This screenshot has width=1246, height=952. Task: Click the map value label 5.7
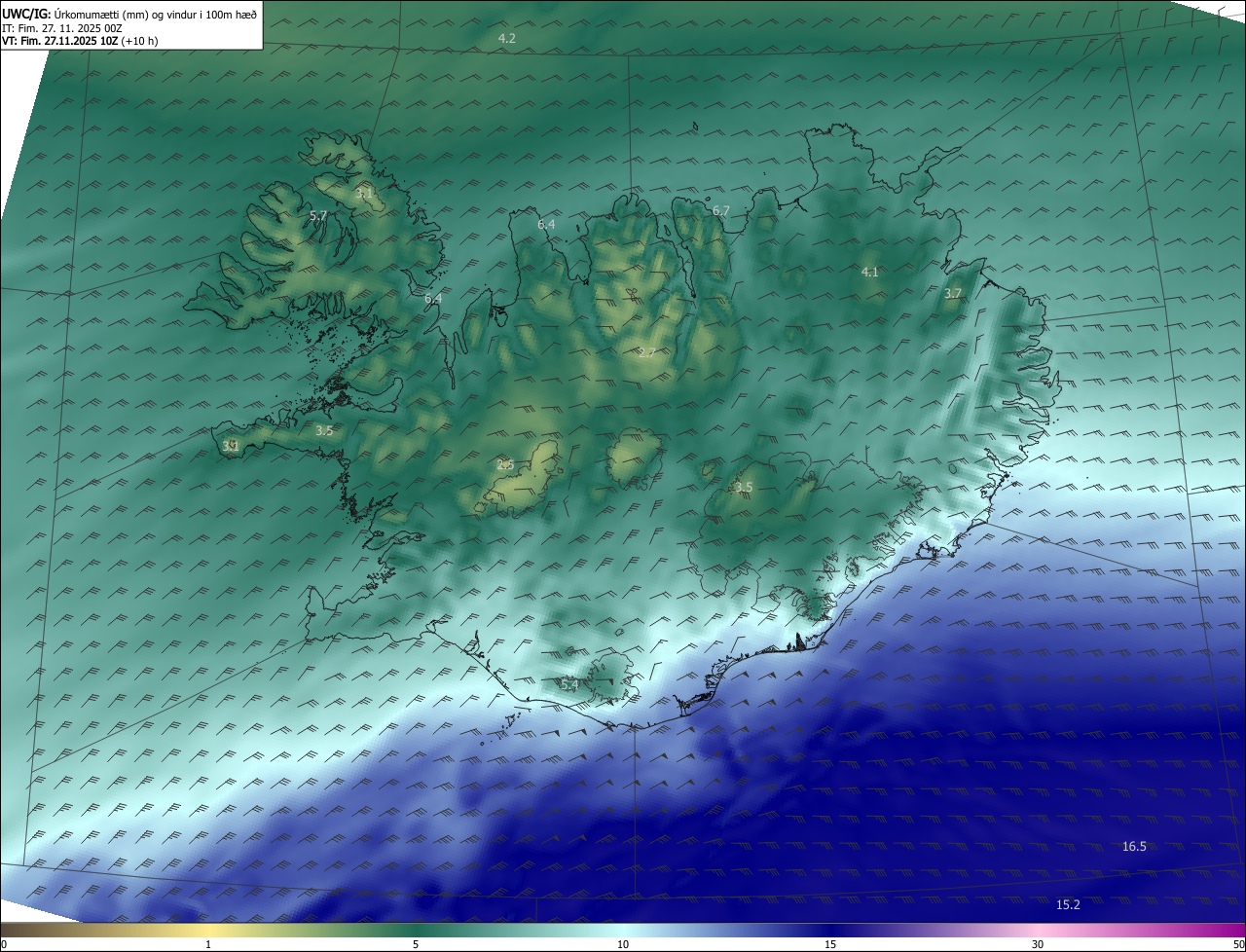[318, 215]
